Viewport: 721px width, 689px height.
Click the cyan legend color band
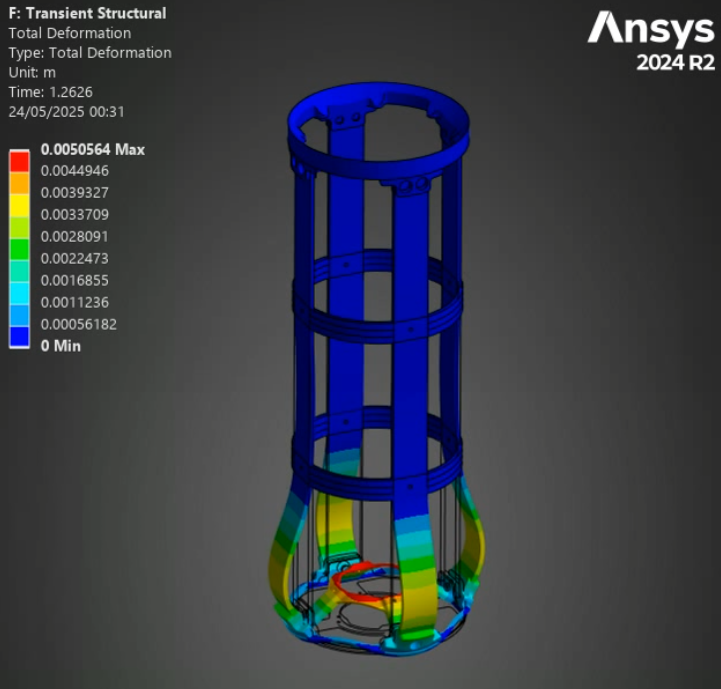tap(19, 292)
